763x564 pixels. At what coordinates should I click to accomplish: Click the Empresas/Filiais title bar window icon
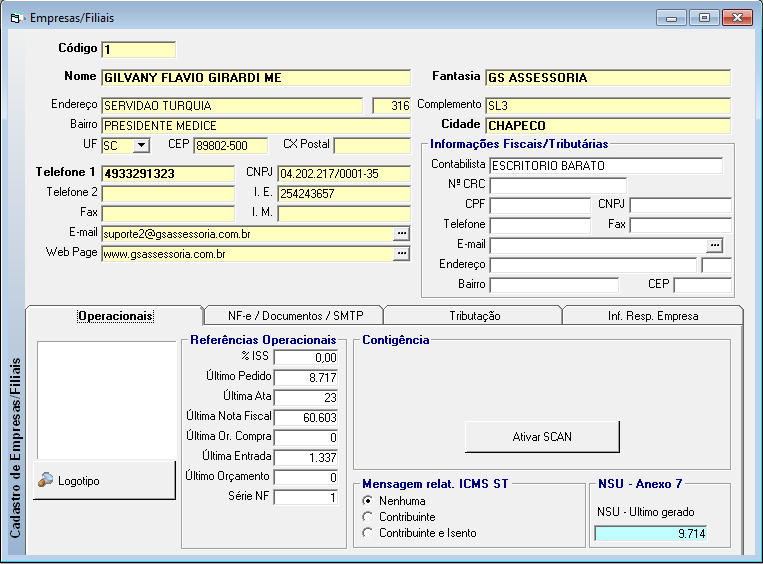point(17,17)
